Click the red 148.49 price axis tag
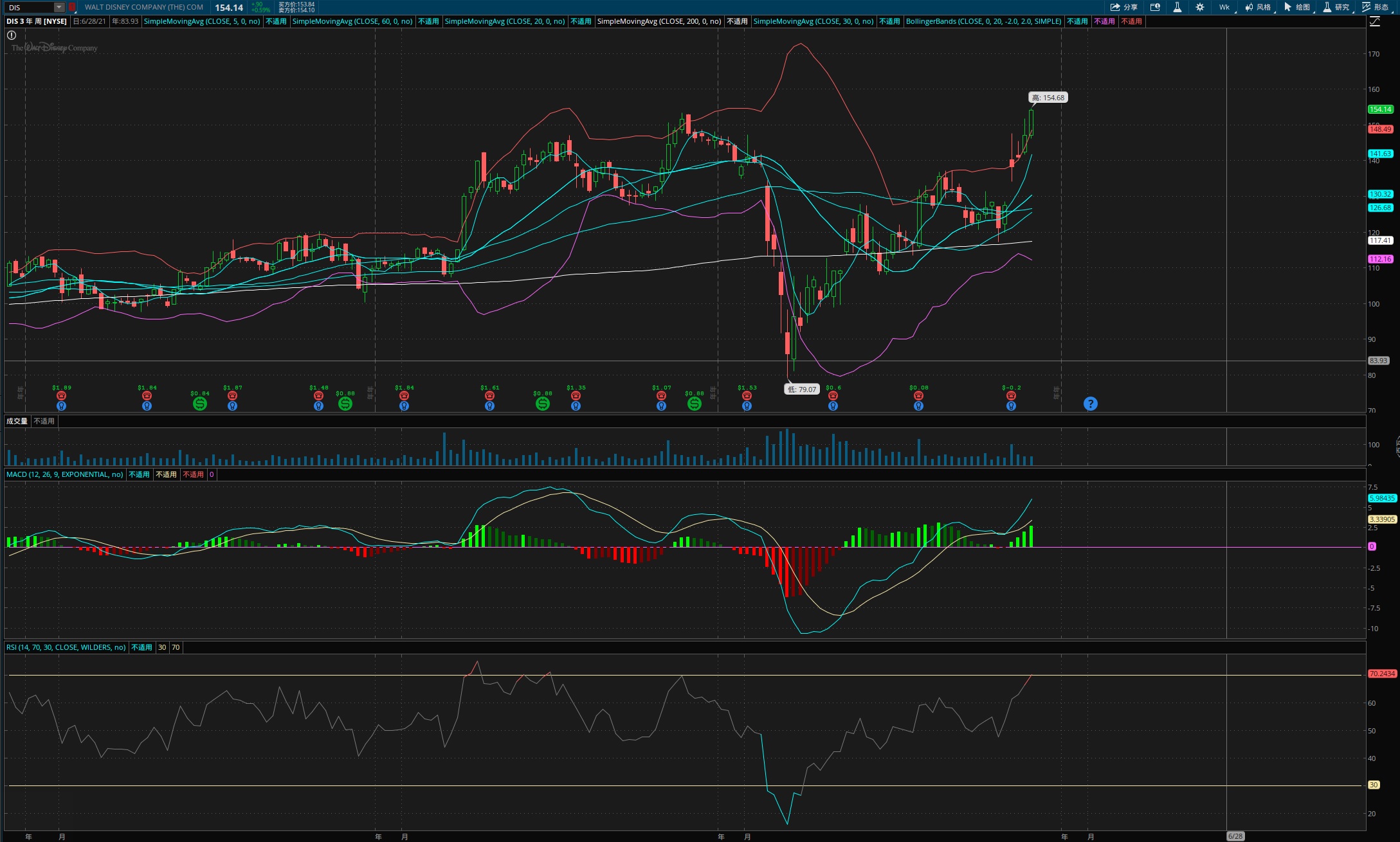The image size is (1400, 842). (1380, 129)
